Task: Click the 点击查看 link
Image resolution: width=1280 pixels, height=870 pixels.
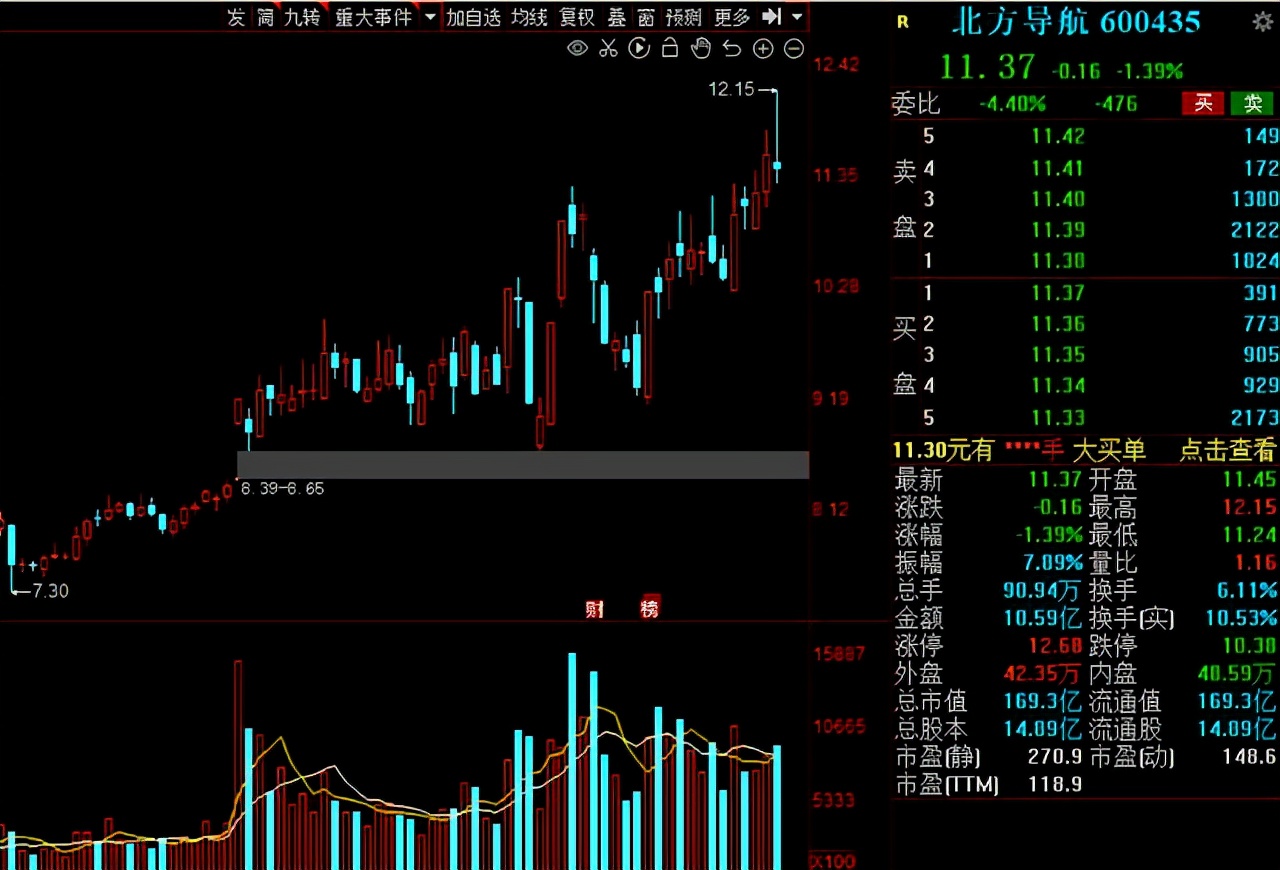Action: 1228,450
